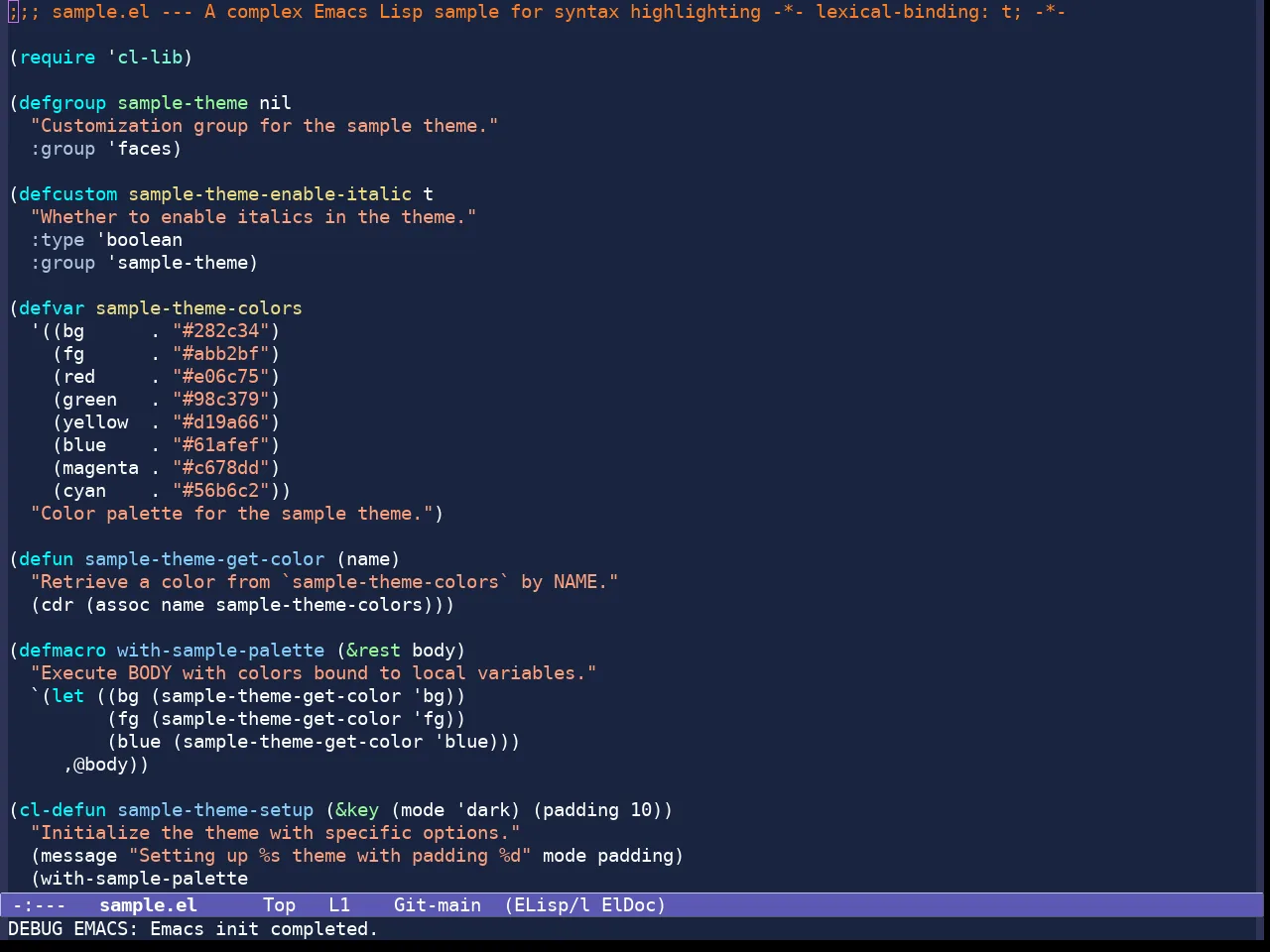Click the message function call
The width and height of the screenshot is (1270, 952).
[x=79, y=856]
